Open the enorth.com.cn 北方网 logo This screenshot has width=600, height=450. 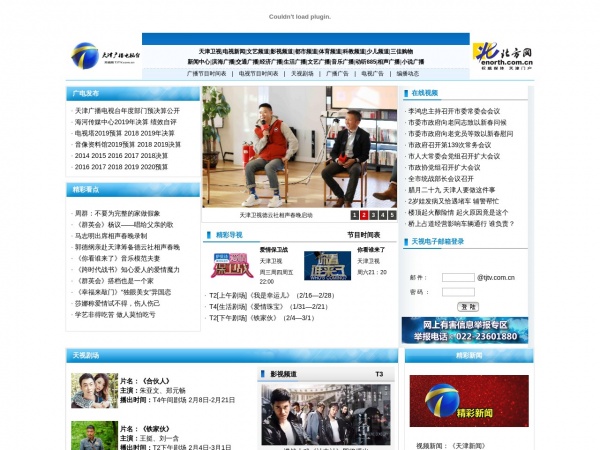(502, 56)
